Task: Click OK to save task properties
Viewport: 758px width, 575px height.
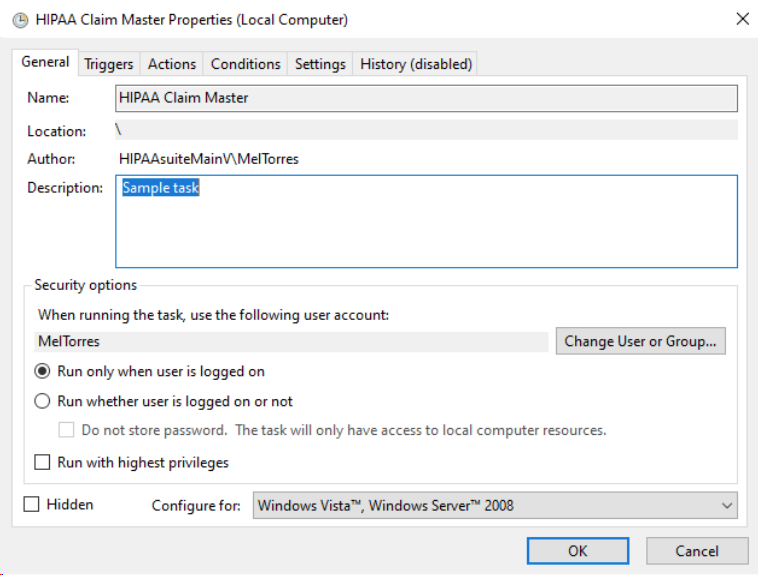Action: 578,551
